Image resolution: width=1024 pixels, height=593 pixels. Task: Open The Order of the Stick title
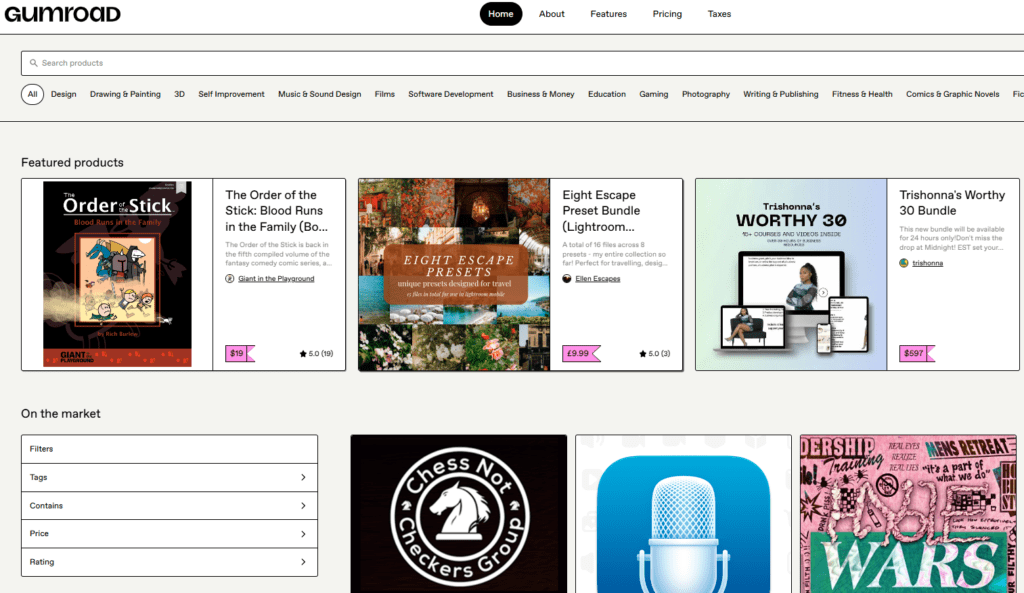tap(277, 210)
